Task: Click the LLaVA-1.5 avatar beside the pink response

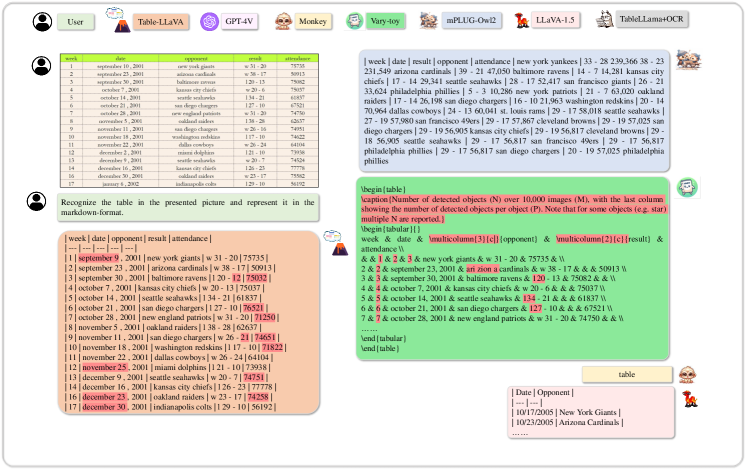Action: pyautogui.click(x=689, y=398)
